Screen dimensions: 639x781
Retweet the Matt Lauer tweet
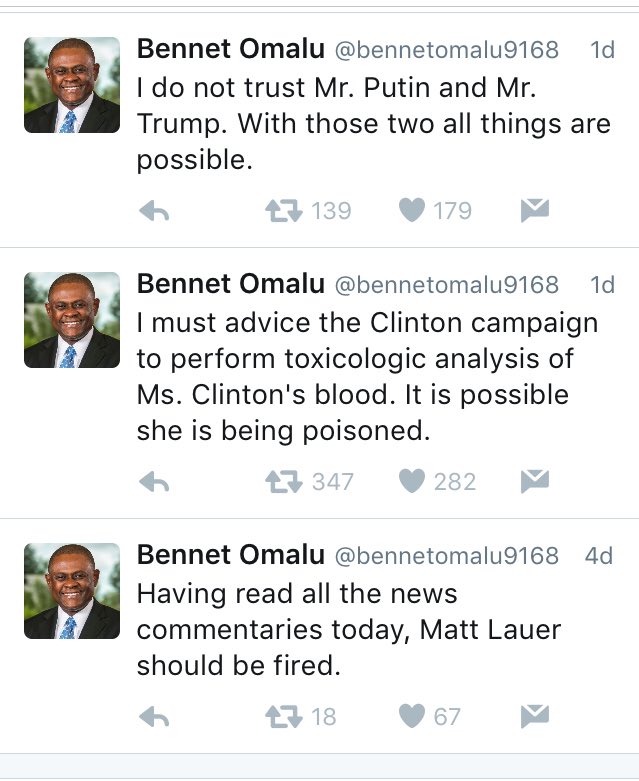click(x=281, y=717)
